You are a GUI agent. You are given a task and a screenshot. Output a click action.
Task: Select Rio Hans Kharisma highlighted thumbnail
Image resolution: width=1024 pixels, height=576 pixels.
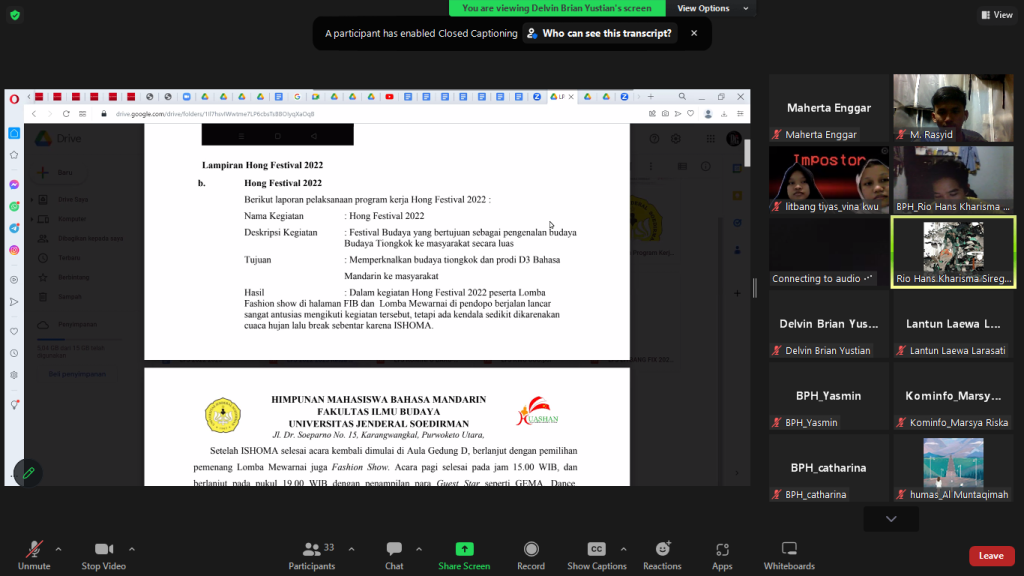[953, 252]
